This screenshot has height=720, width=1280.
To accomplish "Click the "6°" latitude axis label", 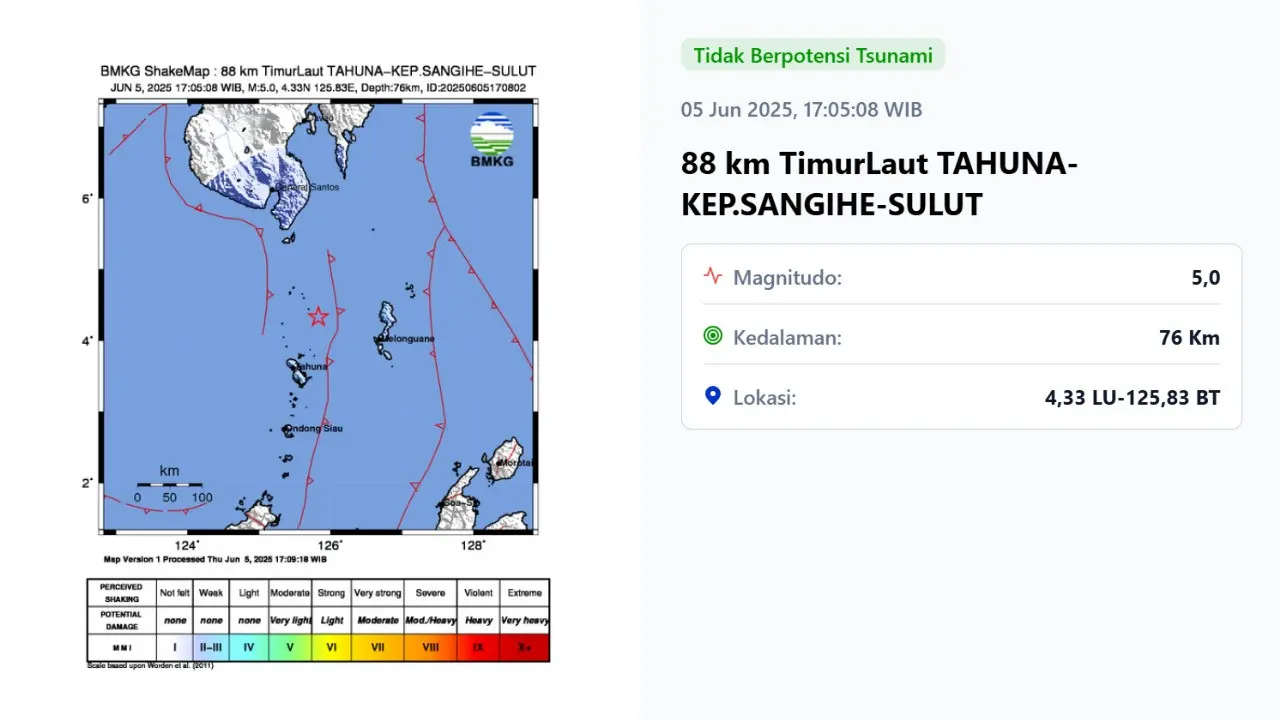I will pos(89,199).
